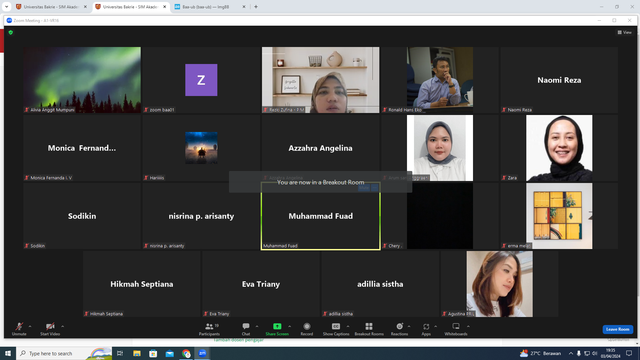Expand share options arrow next to Share Screen
Image resolution: width=640 pixels, height=360 pixels.
289,326
